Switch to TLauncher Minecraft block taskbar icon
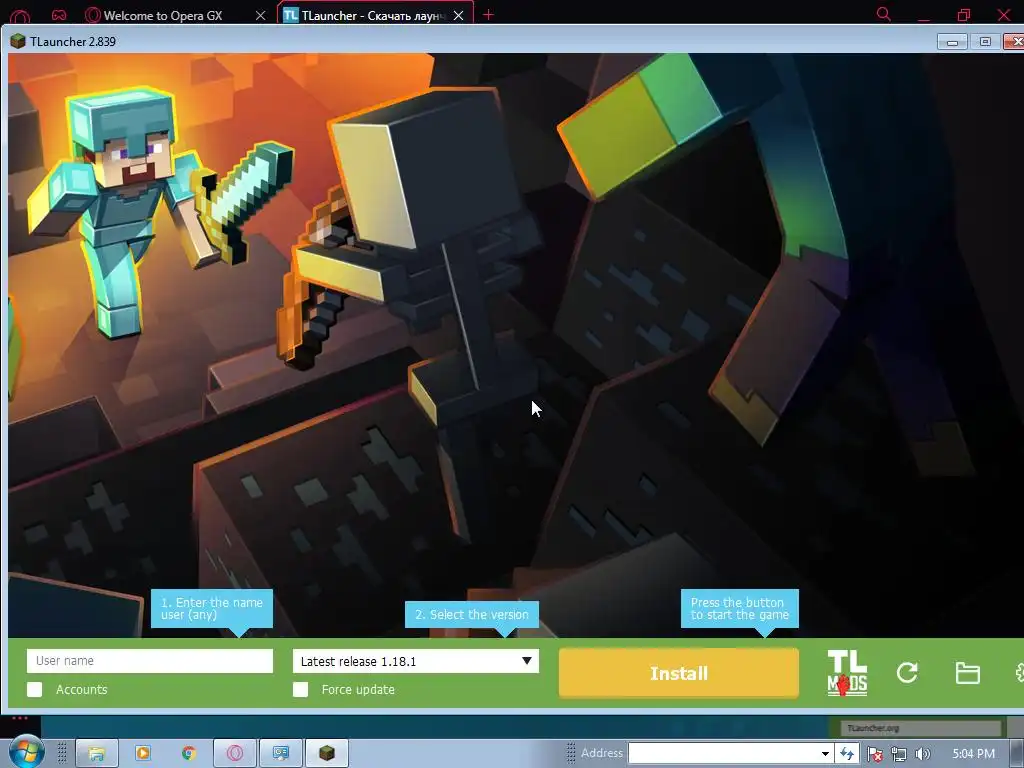This screenshot has width=1024, height=768. pyautogui.click(x=327, y=753)
